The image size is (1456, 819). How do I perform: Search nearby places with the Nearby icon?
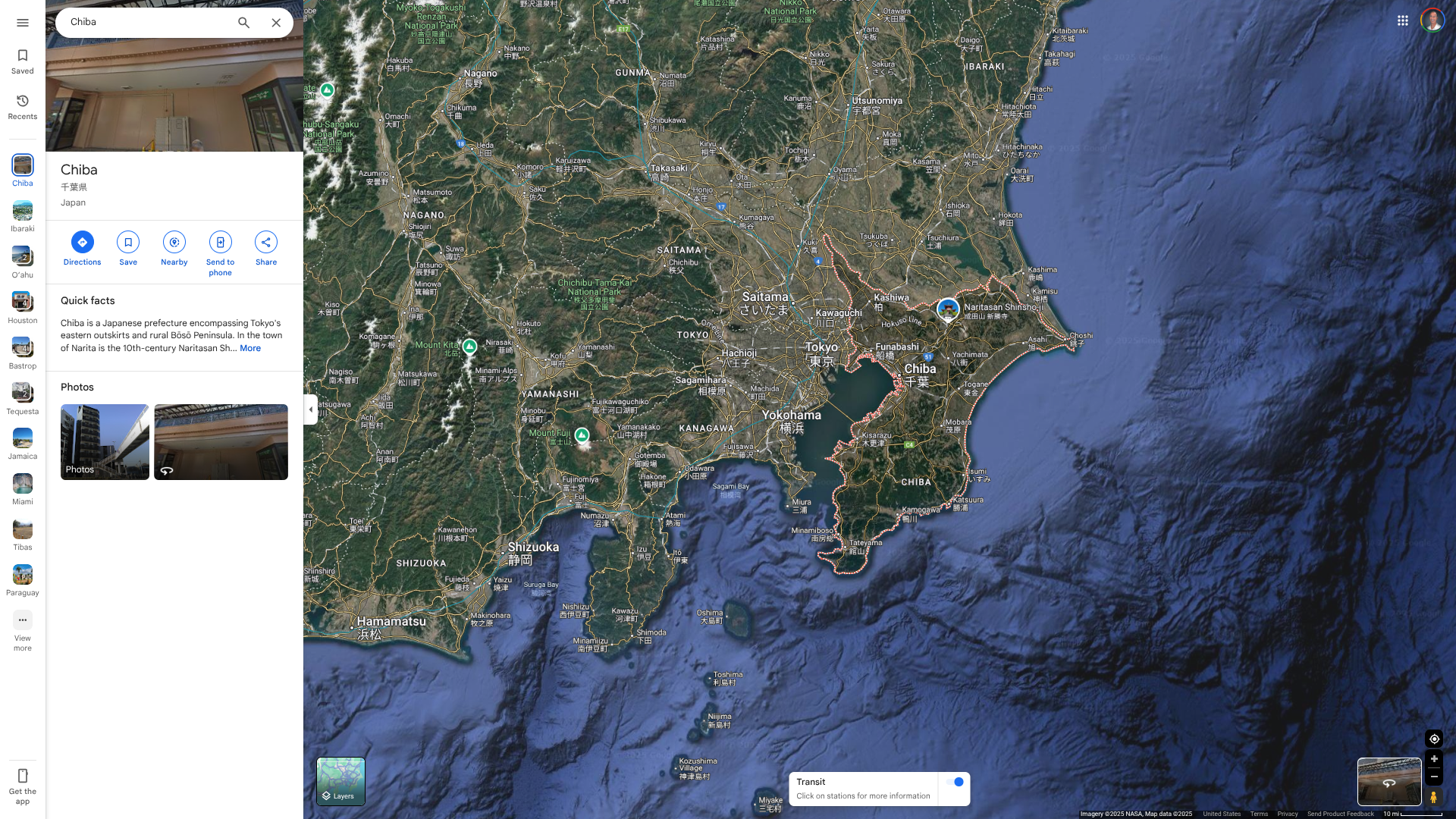174,243
